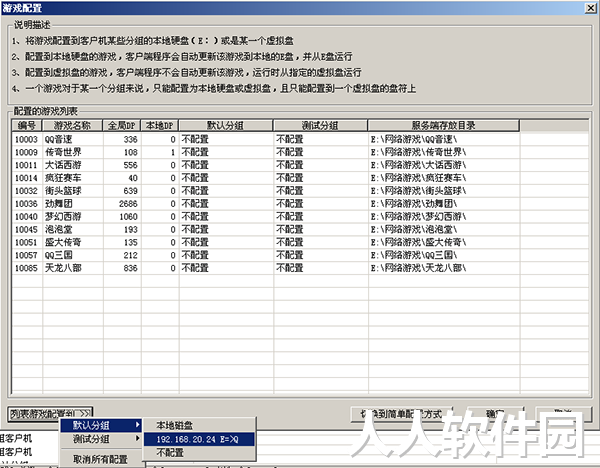Select row 10045 泡泡堂
Viewport: 600px width, 468px height.
(300, 229)
